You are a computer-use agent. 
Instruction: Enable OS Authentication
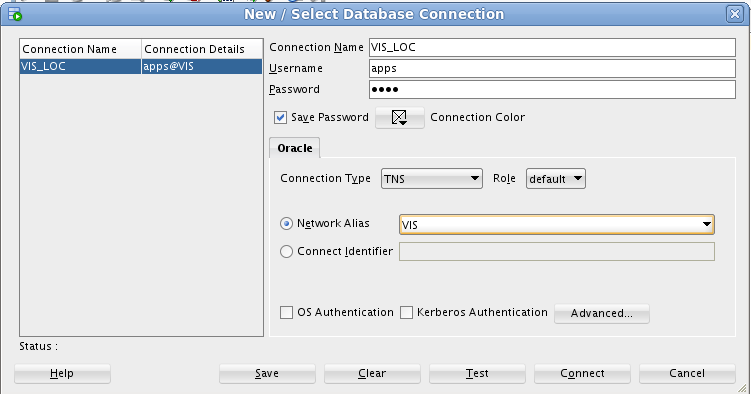[286, 313]
